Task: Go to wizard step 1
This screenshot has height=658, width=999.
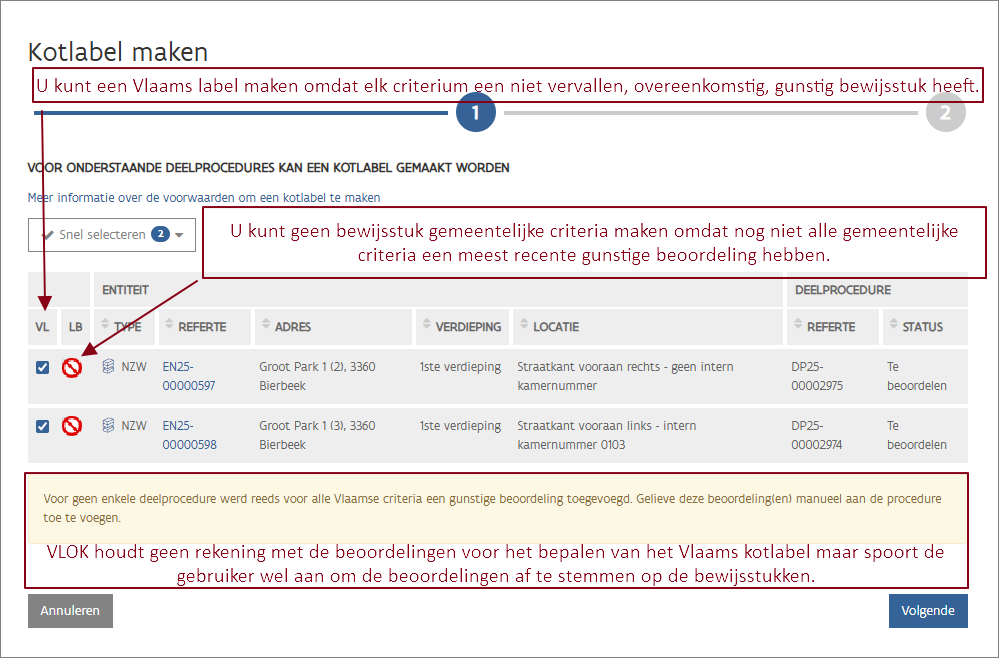Action: tap(476, 114)
